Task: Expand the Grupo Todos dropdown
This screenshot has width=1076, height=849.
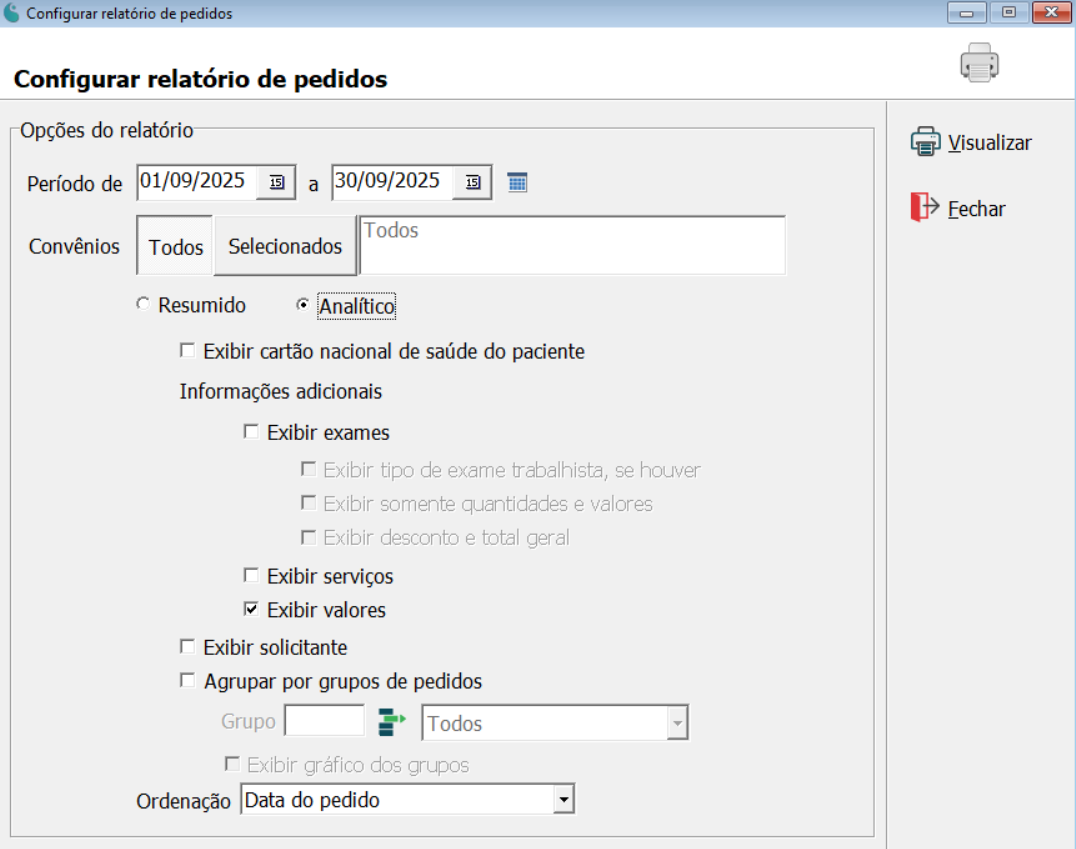Action: click(x=677, y=723)
